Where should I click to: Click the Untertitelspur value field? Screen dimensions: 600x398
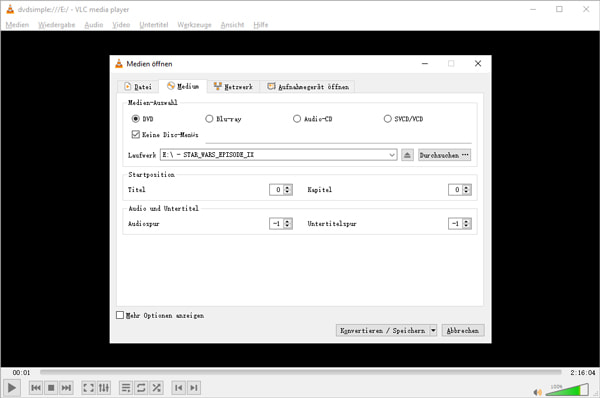455,223
